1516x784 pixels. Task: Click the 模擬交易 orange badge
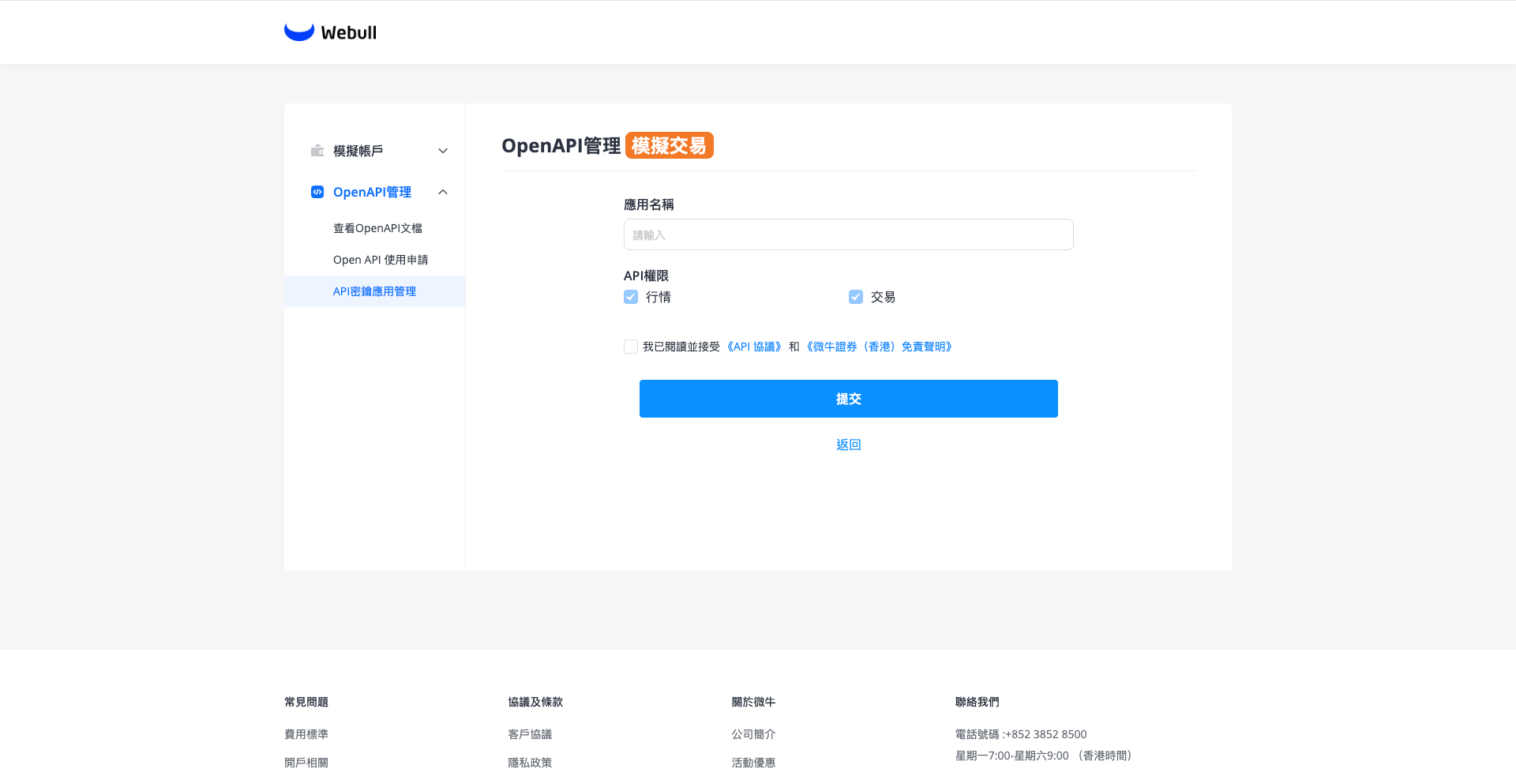(x=670, y=145)
